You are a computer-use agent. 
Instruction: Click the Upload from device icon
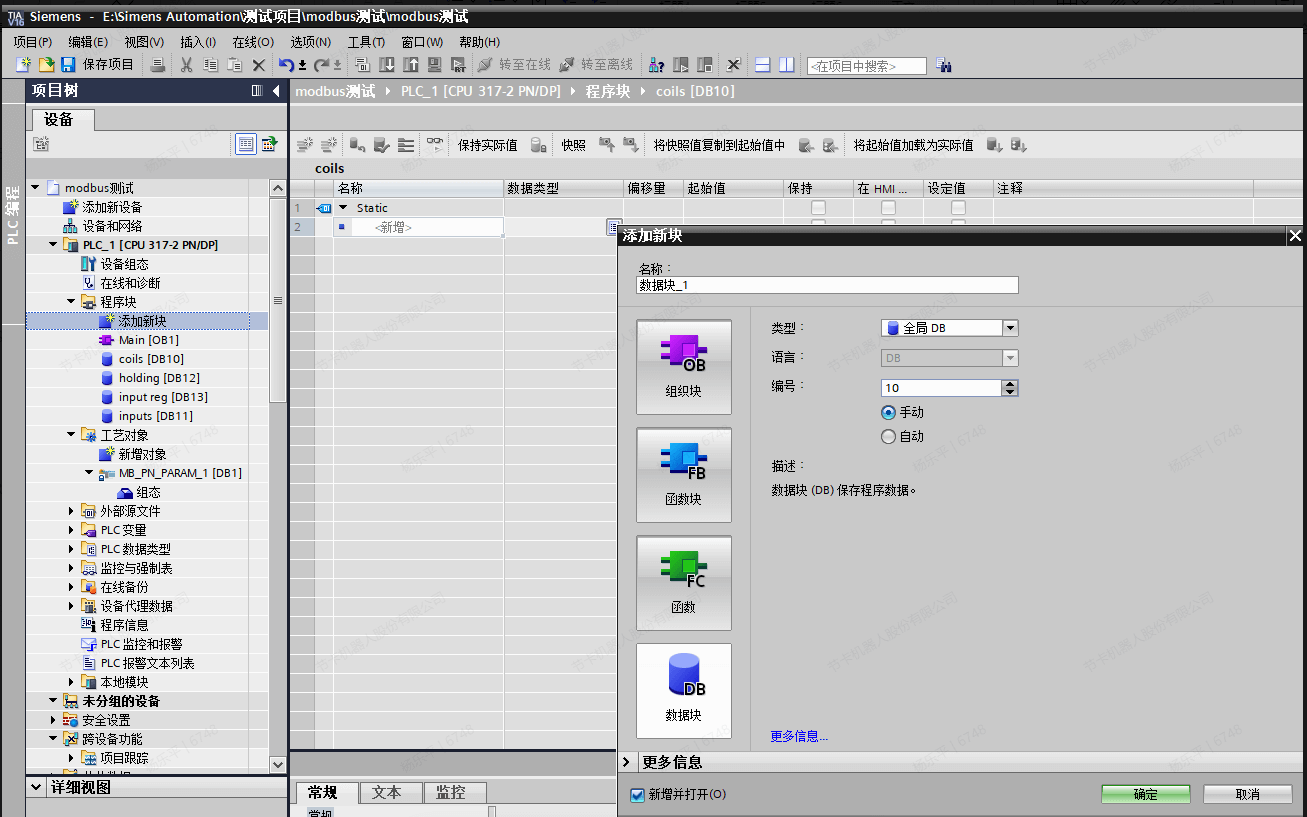click(411, 65)
